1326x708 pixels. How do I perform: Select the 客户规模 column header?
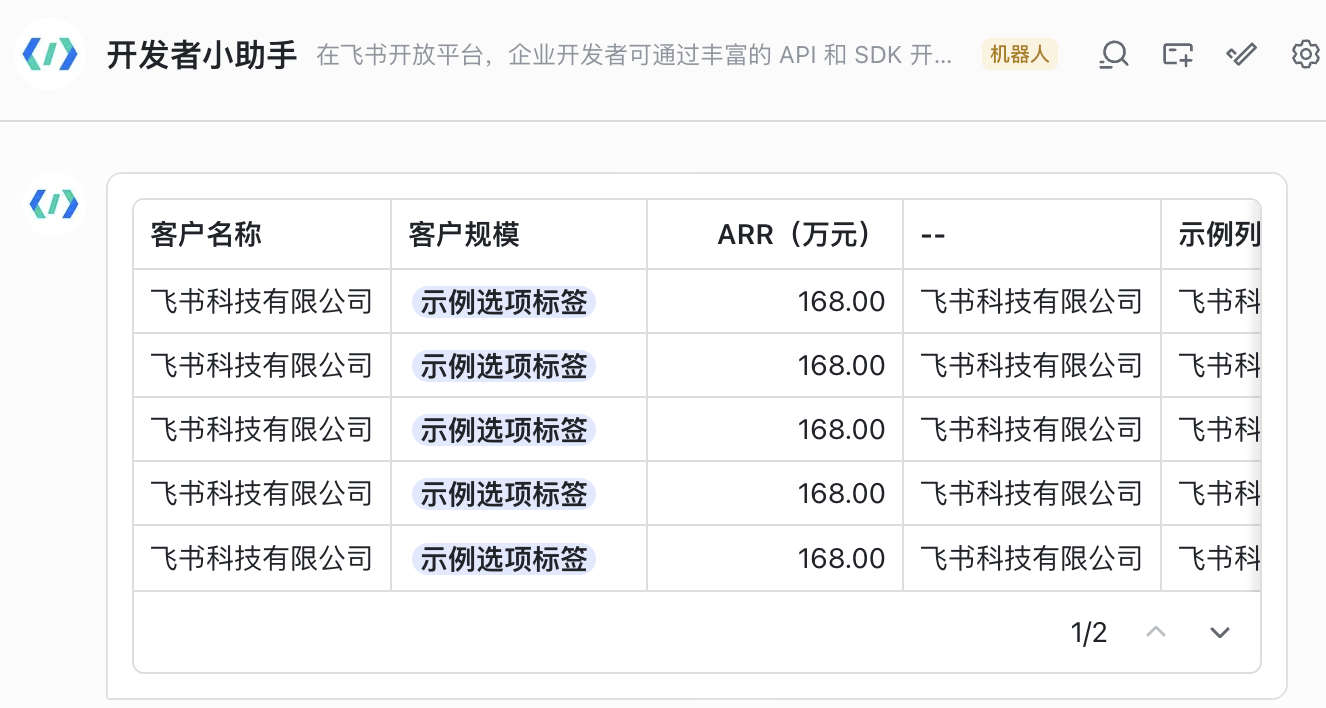(x=464, y=235)
